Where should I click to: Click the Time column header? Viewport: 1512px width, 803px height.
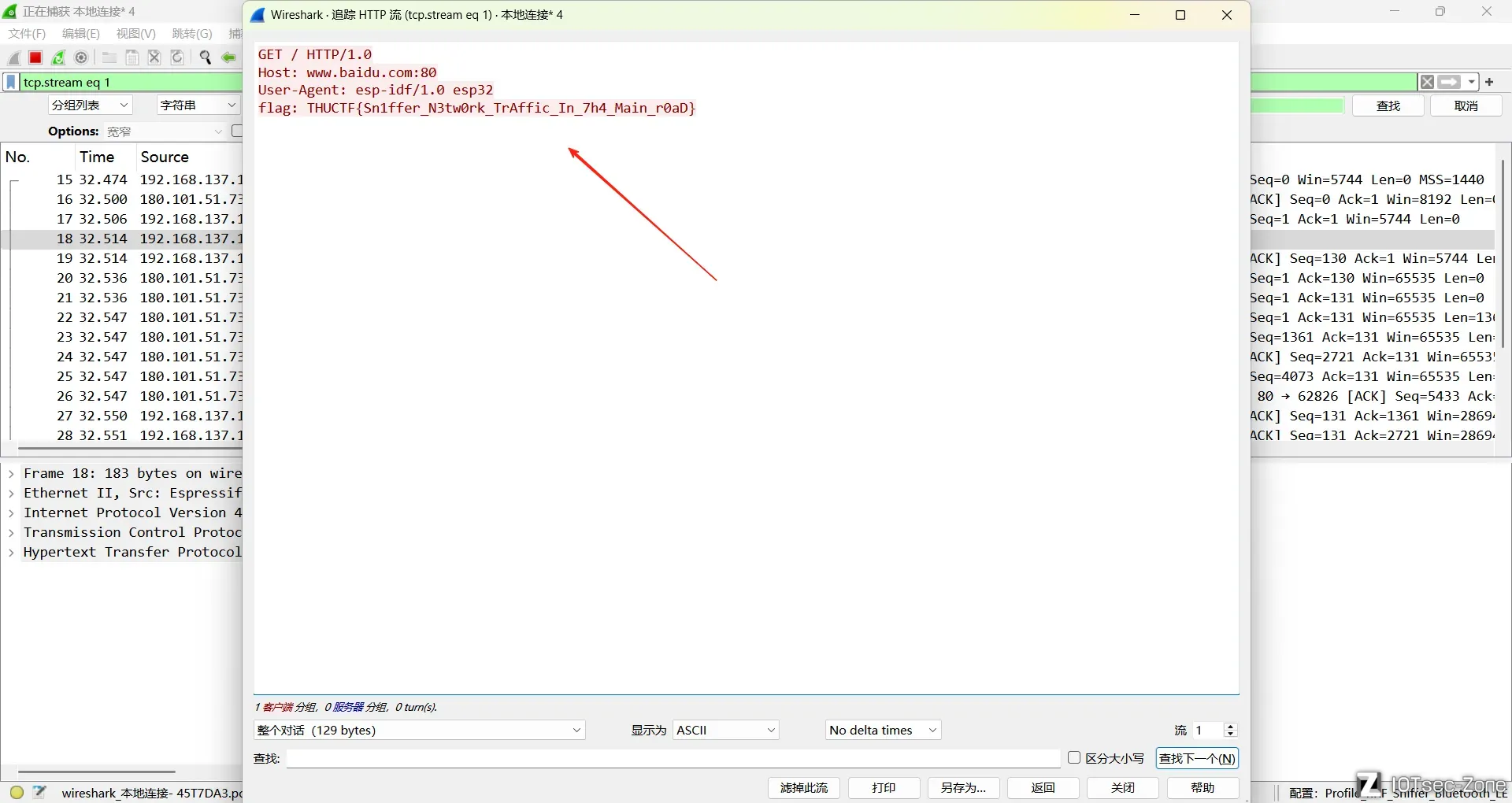(x=97, y=157)
